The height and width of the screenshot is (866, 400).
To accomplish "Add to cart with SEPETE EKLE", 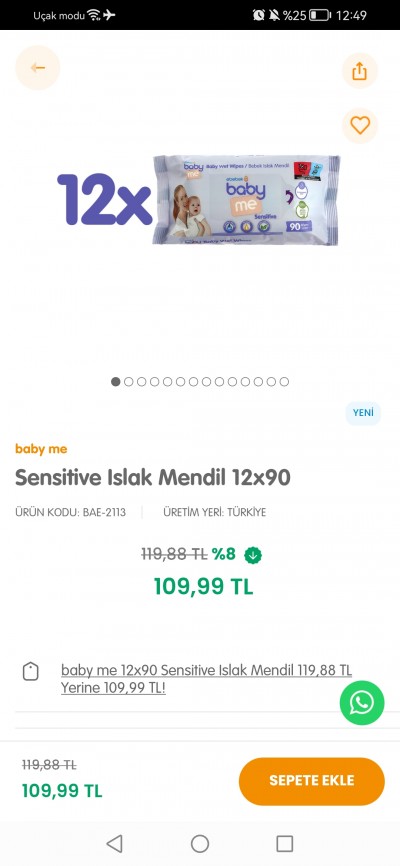I will click(312, 781).
